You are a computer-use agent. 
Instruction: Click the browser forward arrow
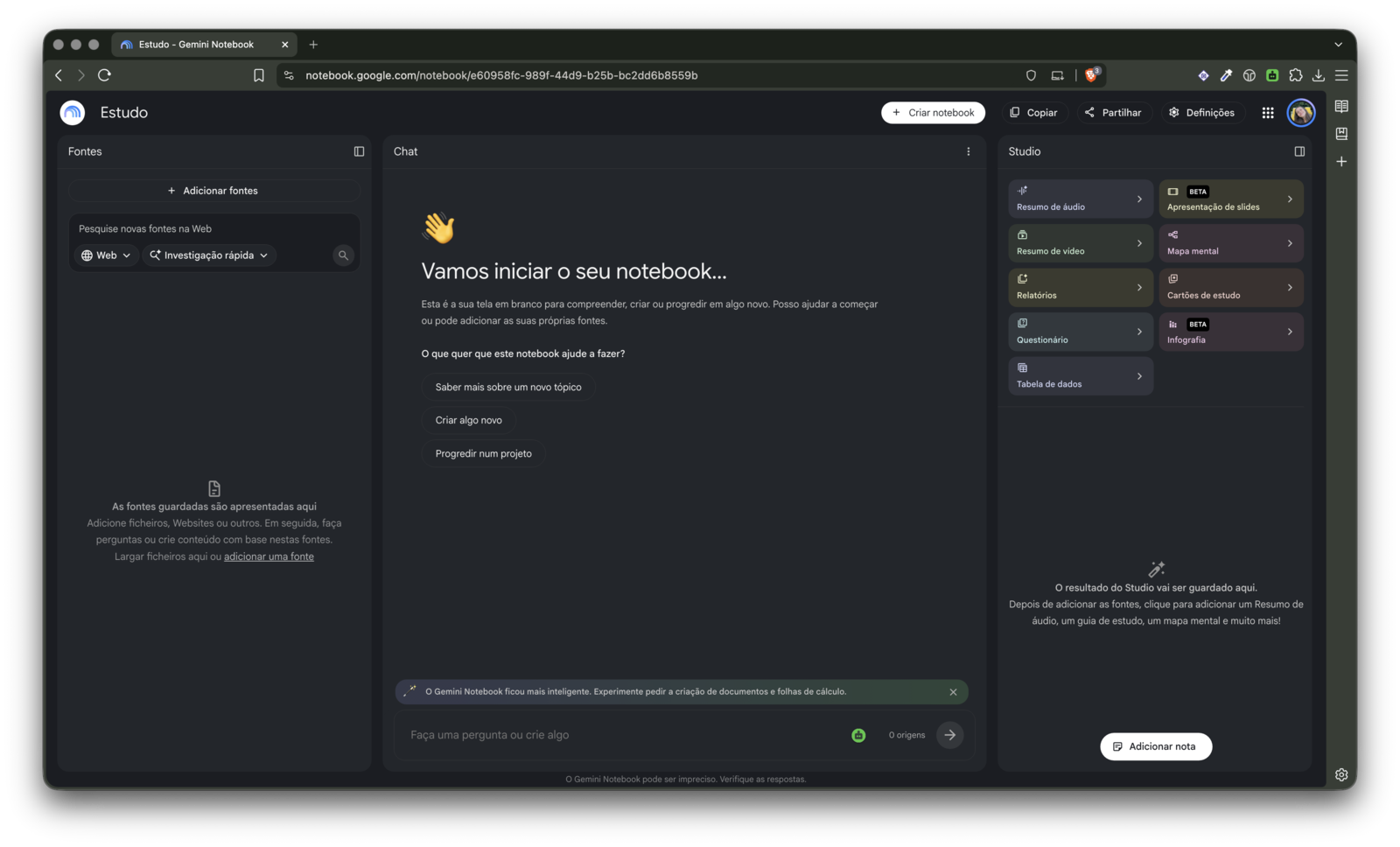click(80, 75)
